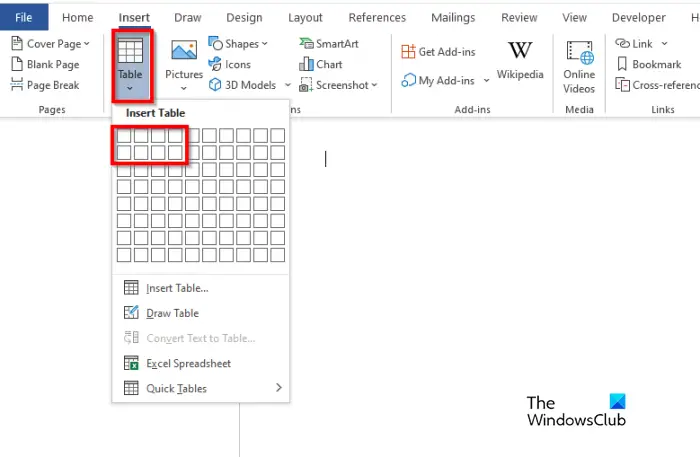Click Convert Text to Table entry
This screenshot has height=457, width=700.
point(200,338)
